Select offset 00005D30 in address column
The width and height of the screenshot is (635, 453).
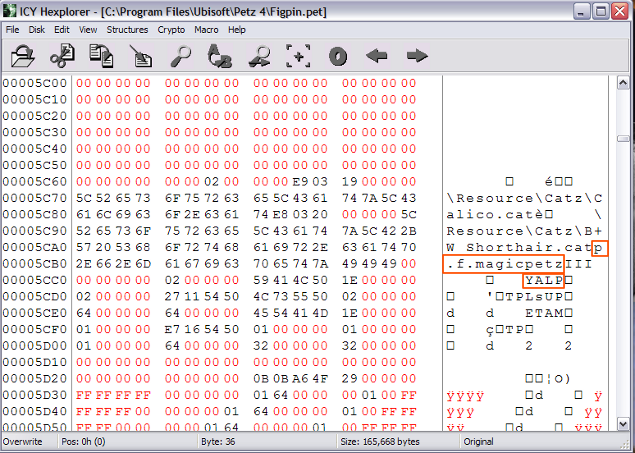point(35,395)
